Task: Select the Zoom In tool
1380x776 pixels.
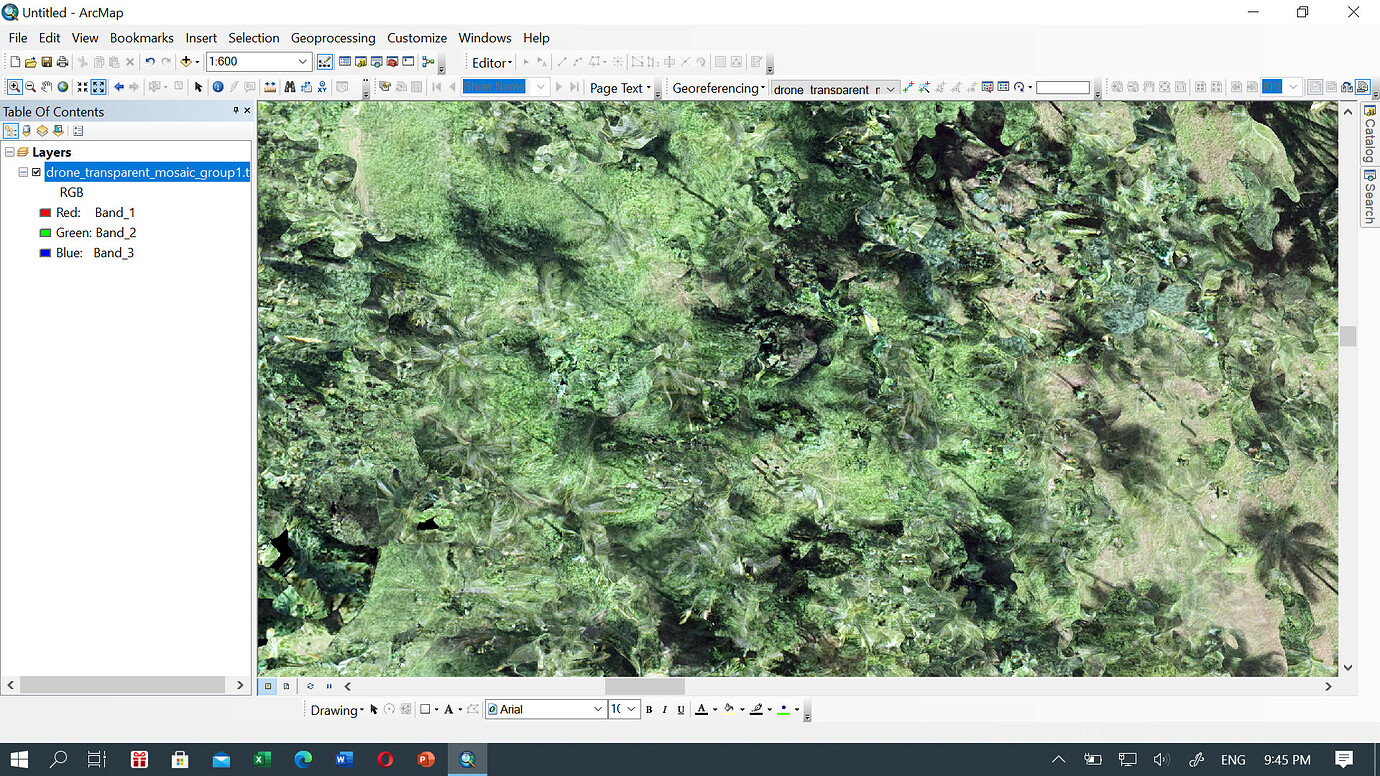Action: click(x=14, y=86)
